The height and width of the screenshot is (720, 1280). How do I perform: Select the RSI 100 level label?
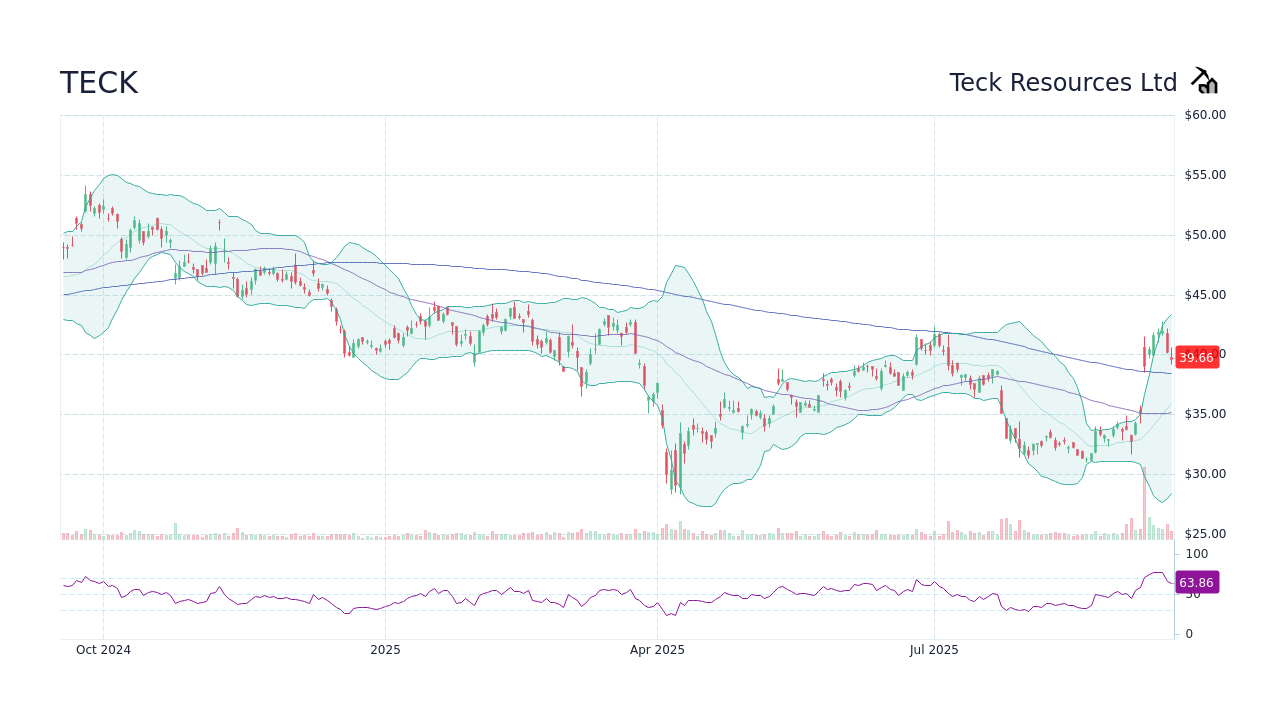click(1196, 554)
